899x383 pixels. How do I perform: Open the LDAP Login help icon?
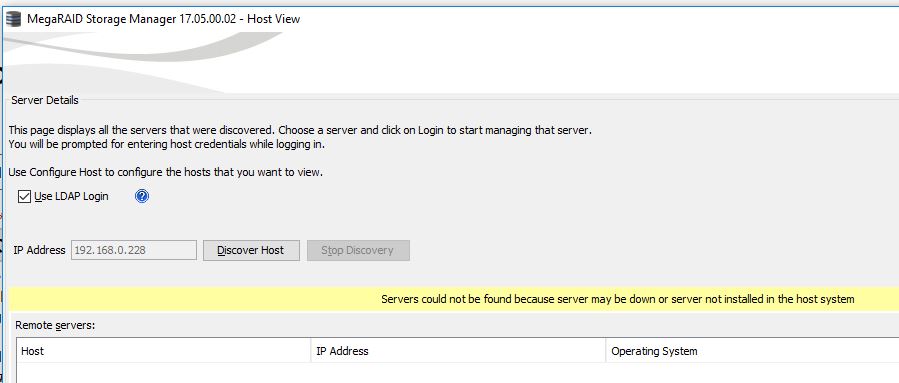click(x=142, y=197)
